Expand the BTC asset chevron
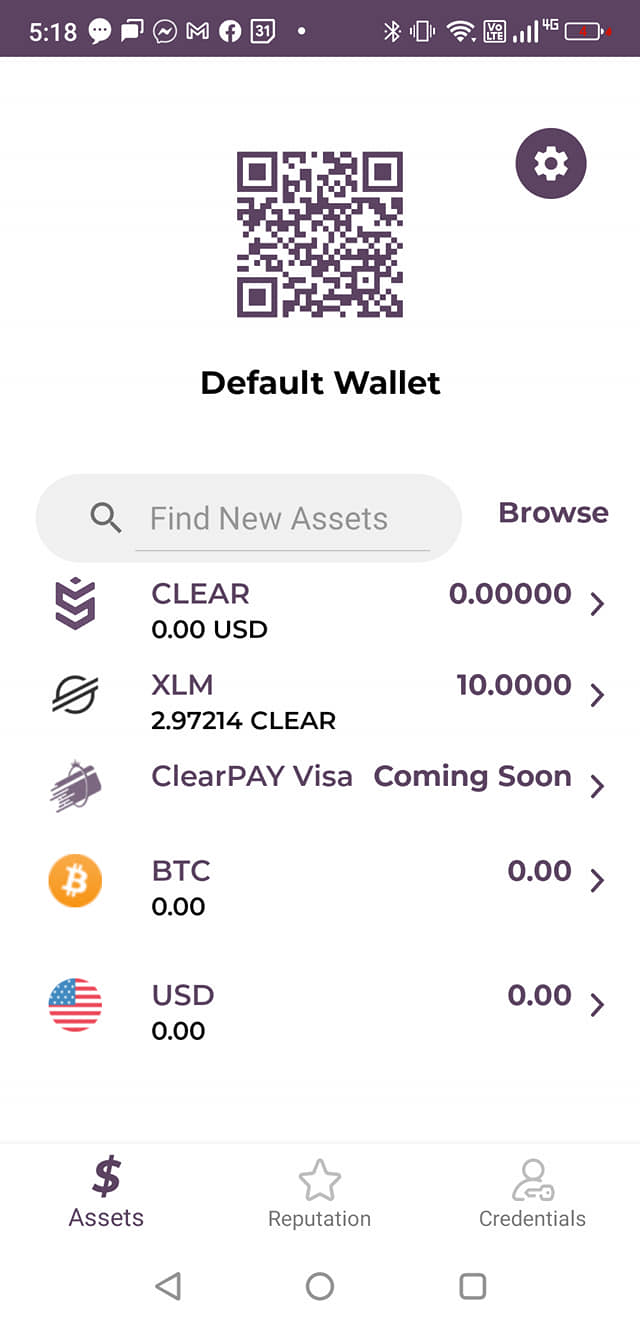 [x=597, y=881]
